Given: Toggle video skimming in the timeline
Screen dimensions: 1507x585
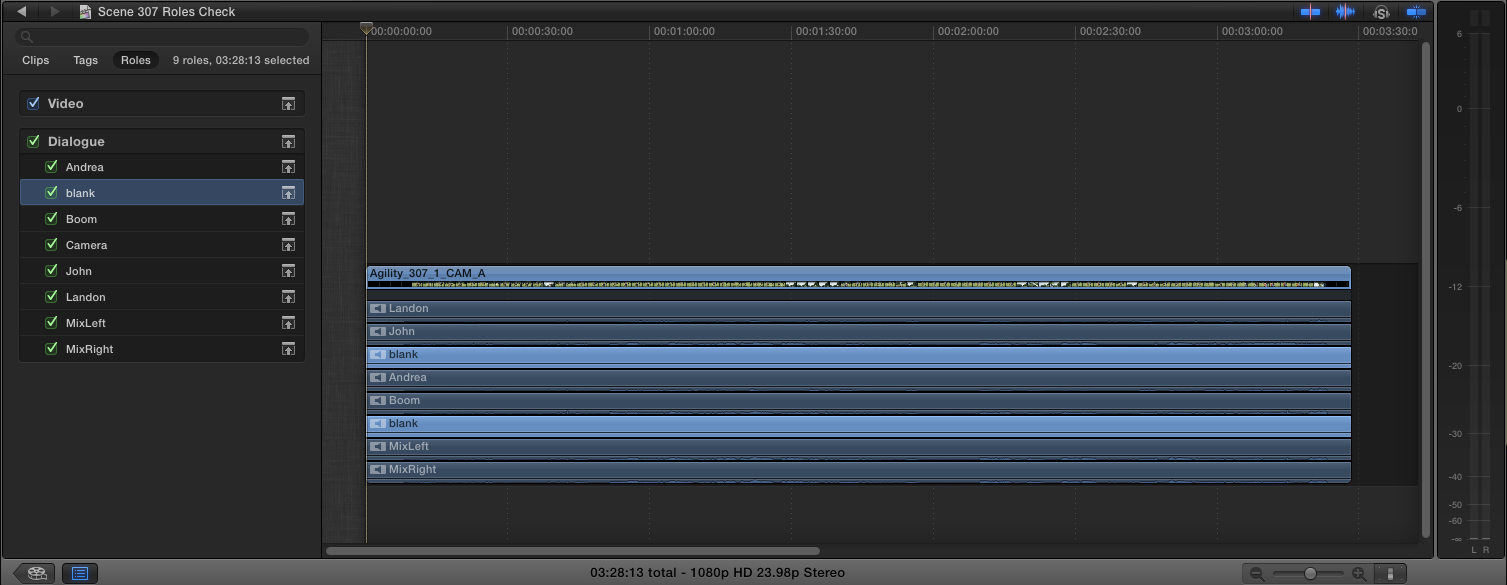Looking at the screenshot, I should 1310,12.
